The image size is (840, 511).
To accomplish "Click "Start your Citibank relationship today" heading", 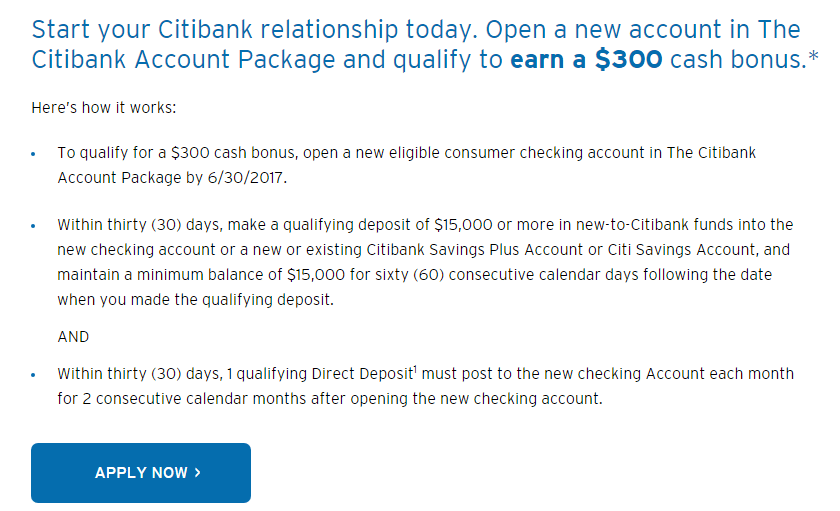I will click(254, 30).
